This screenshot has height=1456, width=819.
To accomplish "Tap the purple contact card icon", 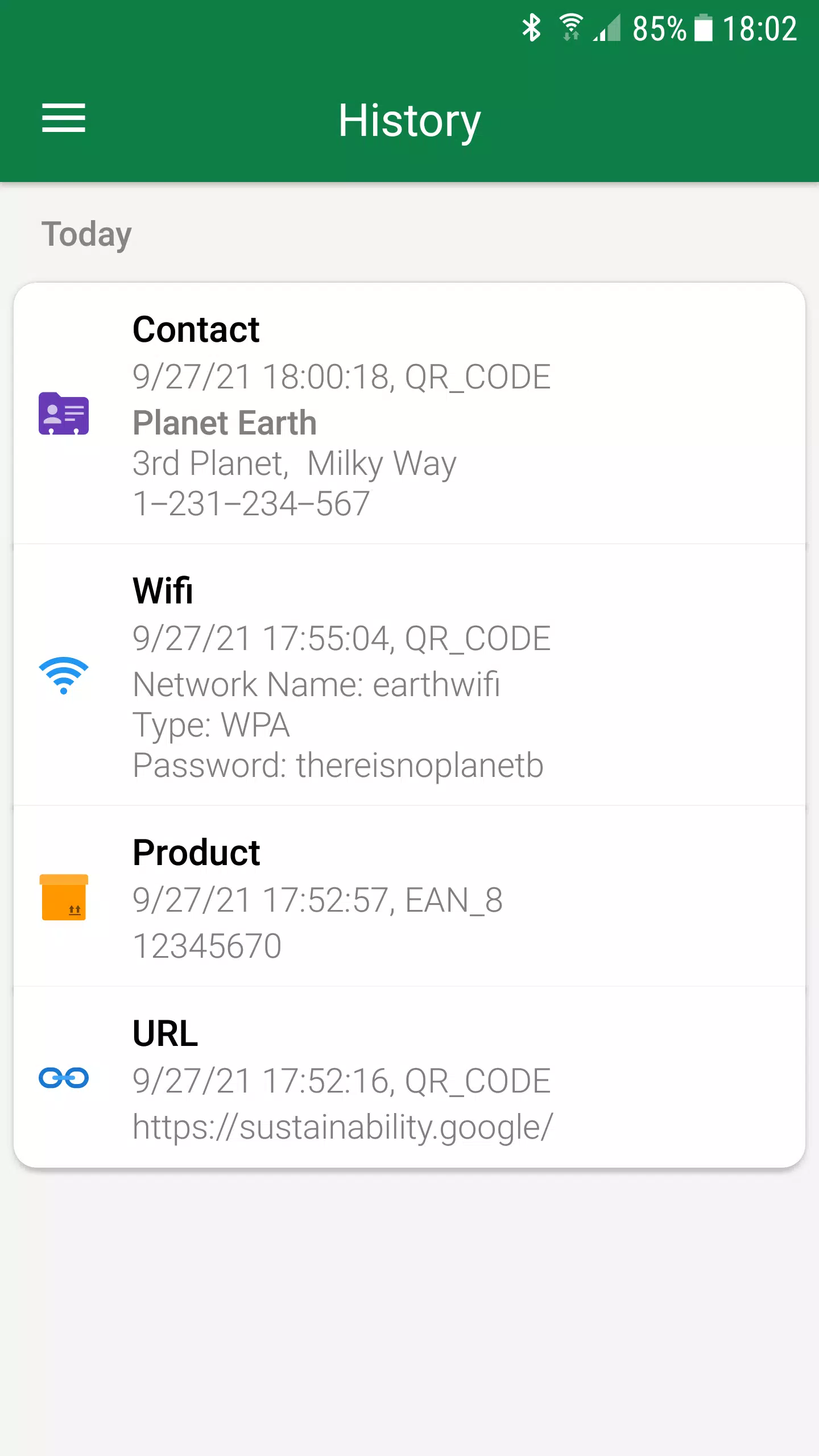I will [64, 413].
